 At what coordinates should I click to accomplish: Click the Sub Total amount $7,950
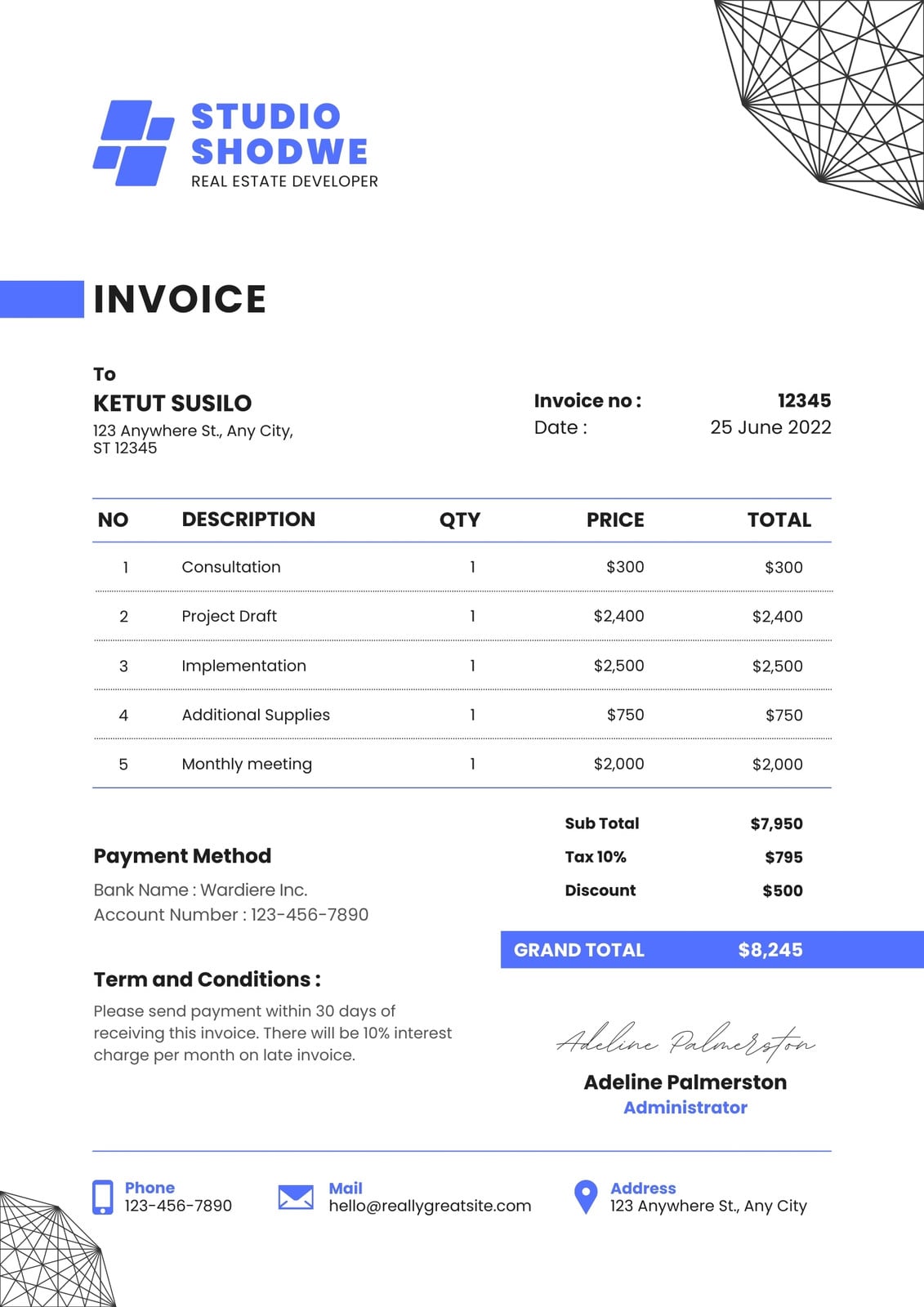(776, 823)
